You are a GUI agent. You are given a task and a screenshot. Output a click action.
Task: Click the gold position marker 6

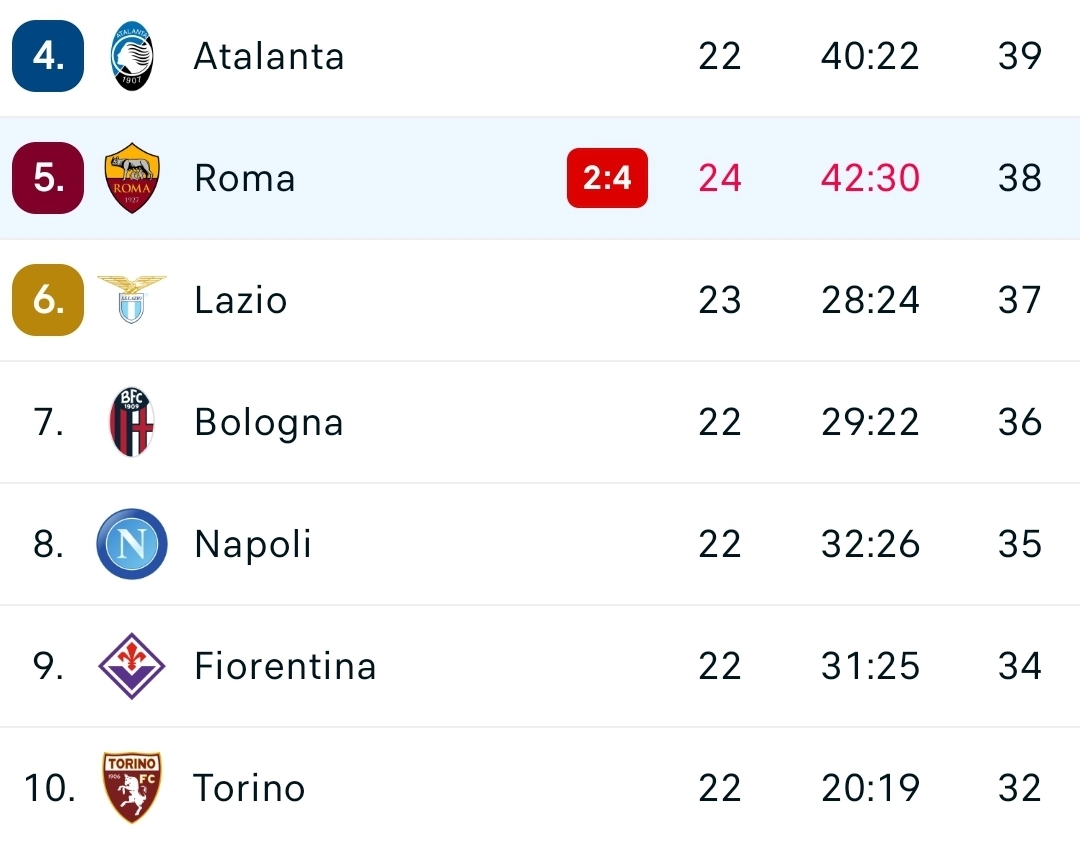coord(47,300)
